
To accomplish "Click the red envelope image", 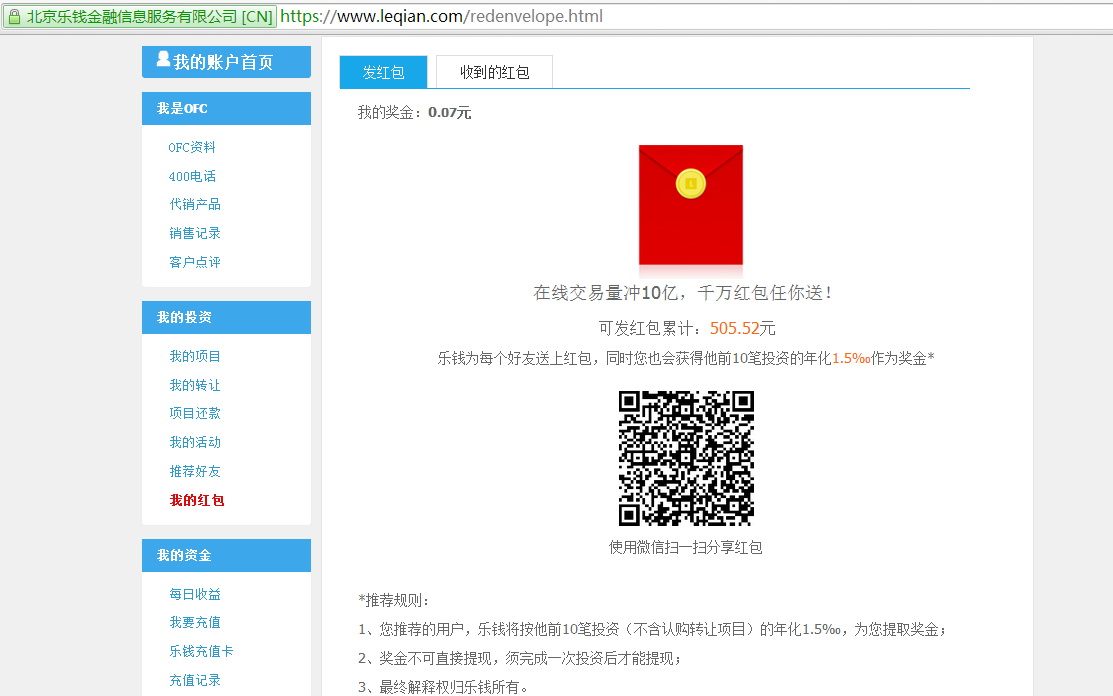I will tap(691, 205).
